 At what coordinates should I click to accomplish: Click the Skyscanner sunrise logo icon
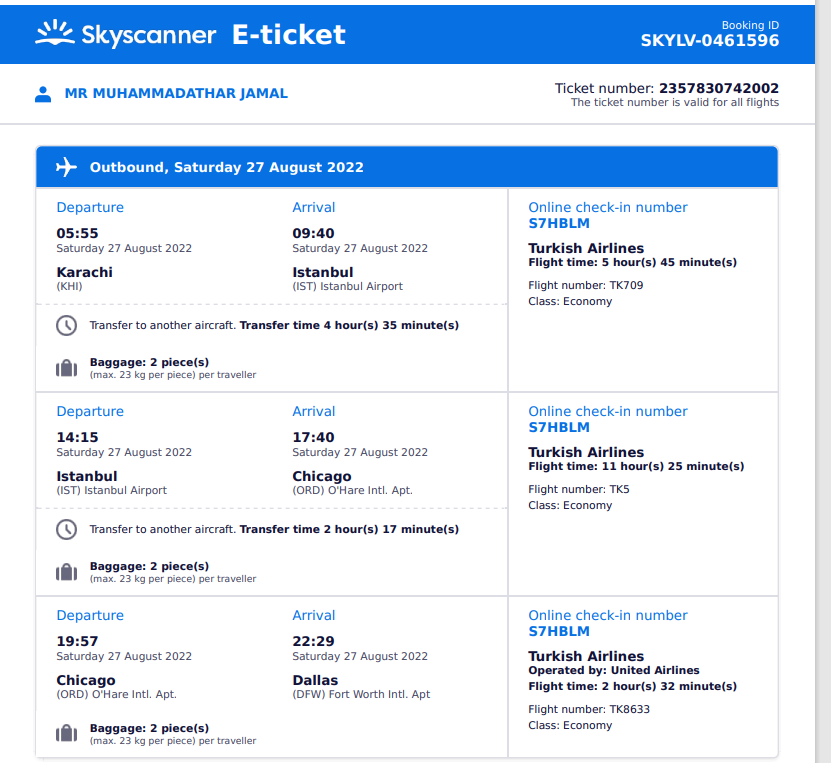click(54, 35)
